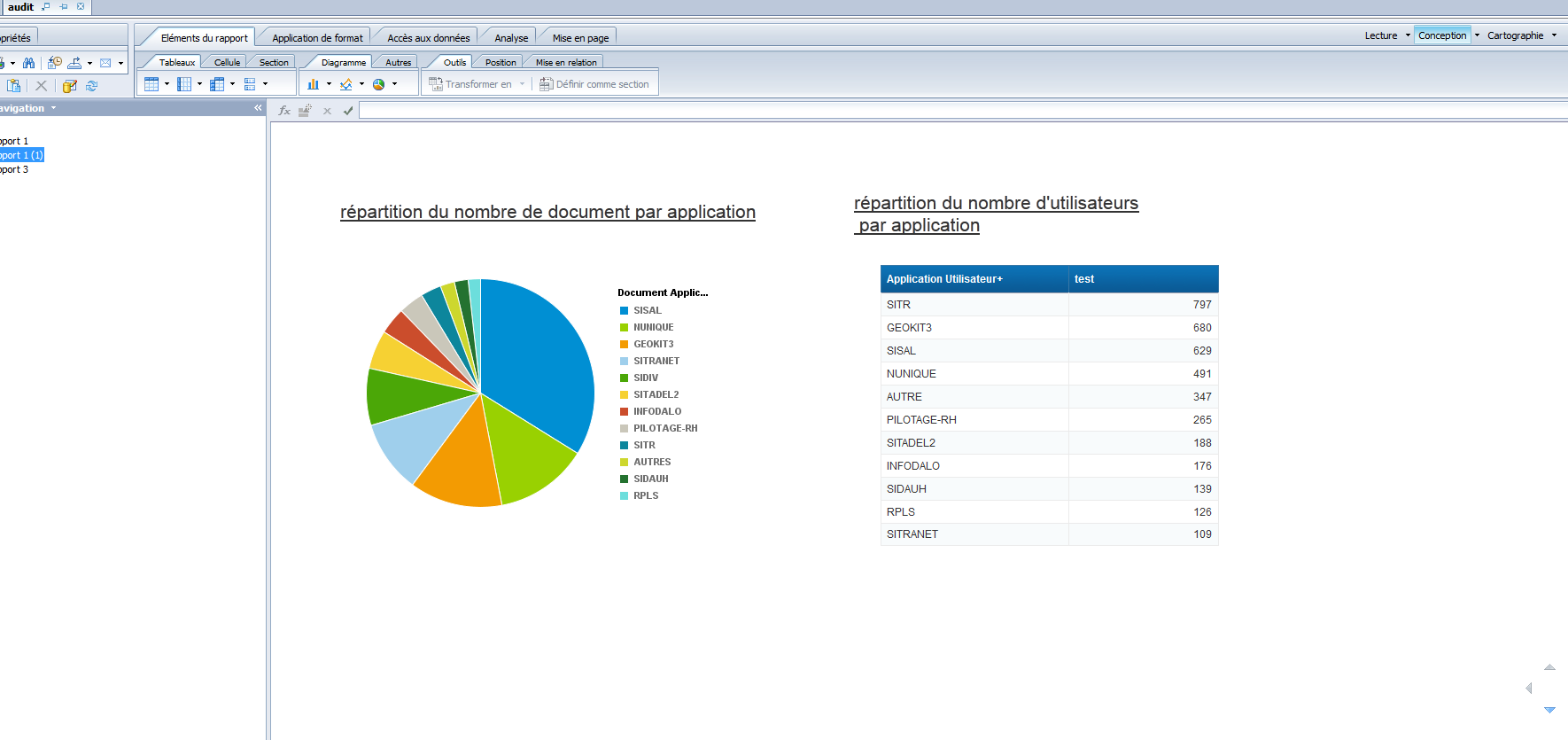
Task: Insert a form table icon
Action: coord(250,84)
